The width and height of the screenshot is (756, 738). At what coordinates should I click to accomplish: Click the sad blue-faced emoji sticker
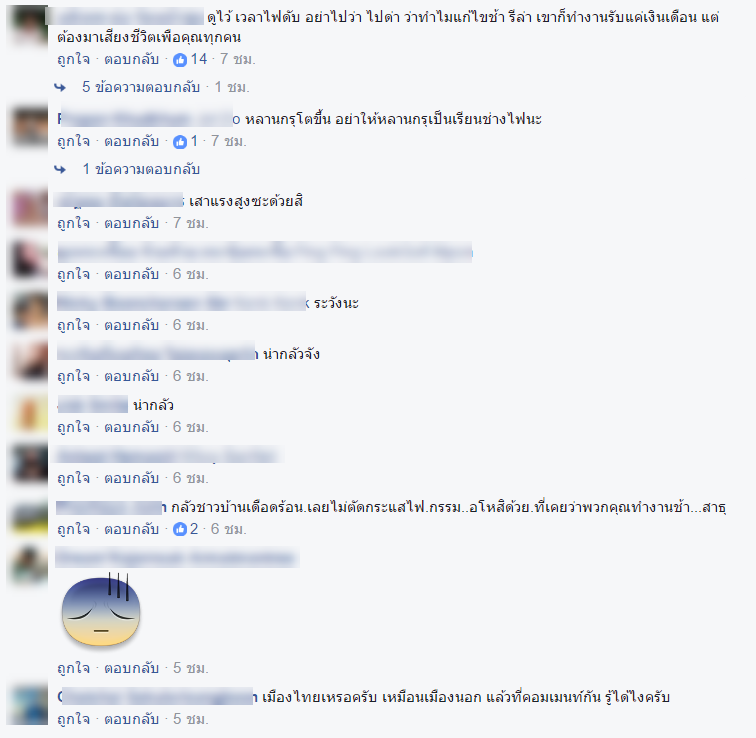101,609
